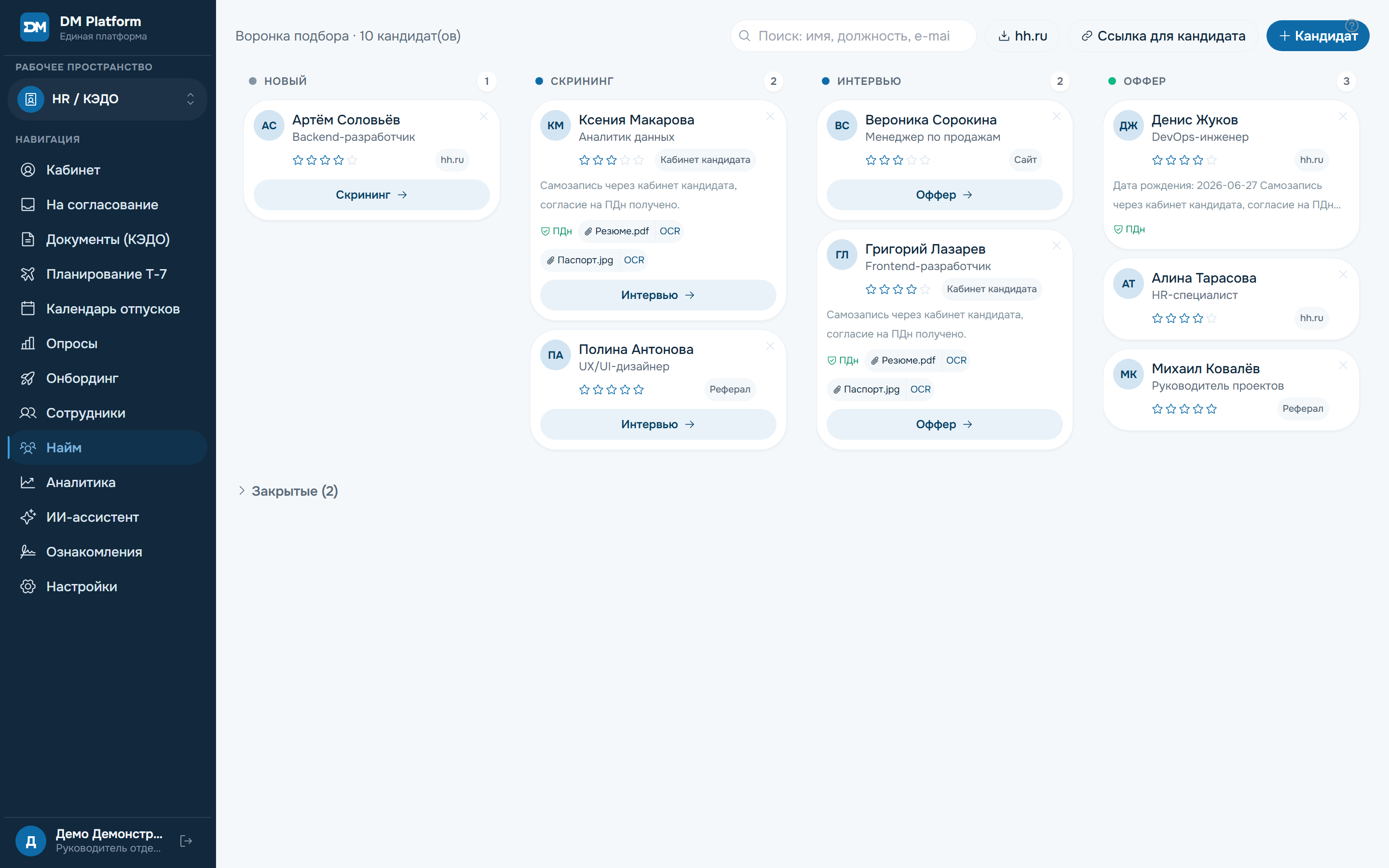The image size is (1389, 868).
Task: Rate Денис Жуков with the fifth star
Action: pos(1212,160)
